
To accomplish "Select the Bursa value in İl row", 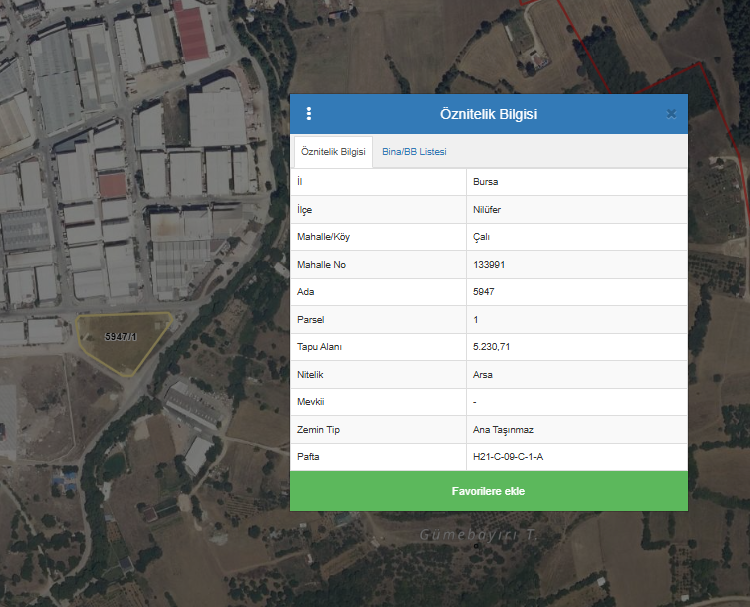I will (x=486, y=182).
